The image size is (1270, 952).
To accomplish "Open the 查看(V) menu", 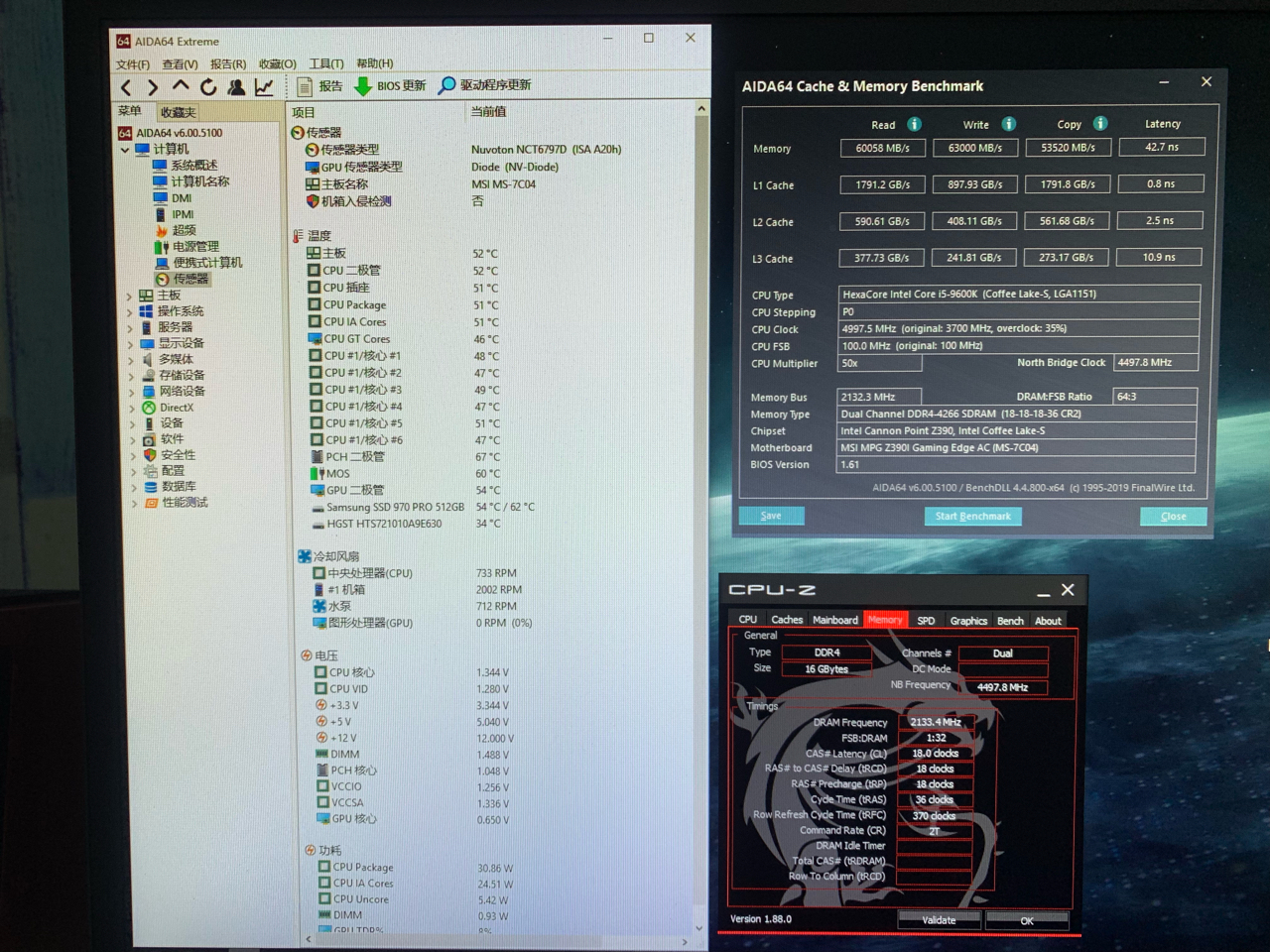I will tap(181, 64).
